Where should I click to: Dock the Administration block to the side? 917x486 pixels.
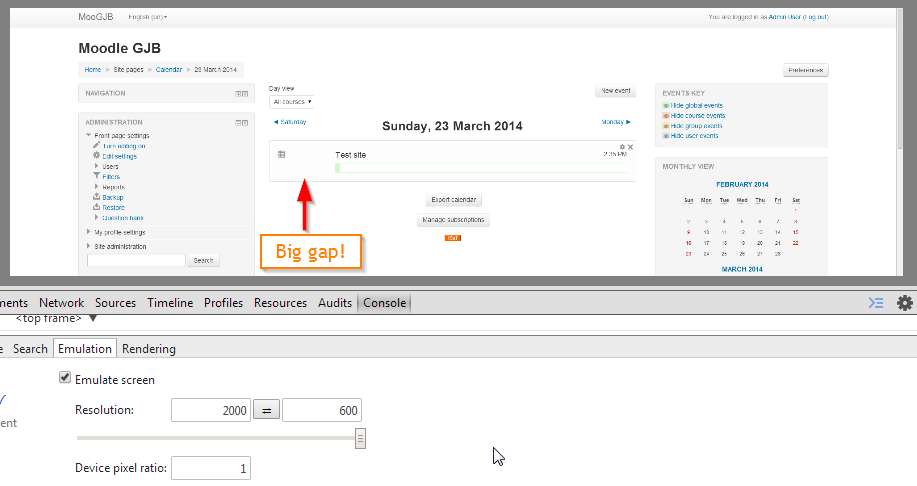pyautogui.click(x=245, y=123)
